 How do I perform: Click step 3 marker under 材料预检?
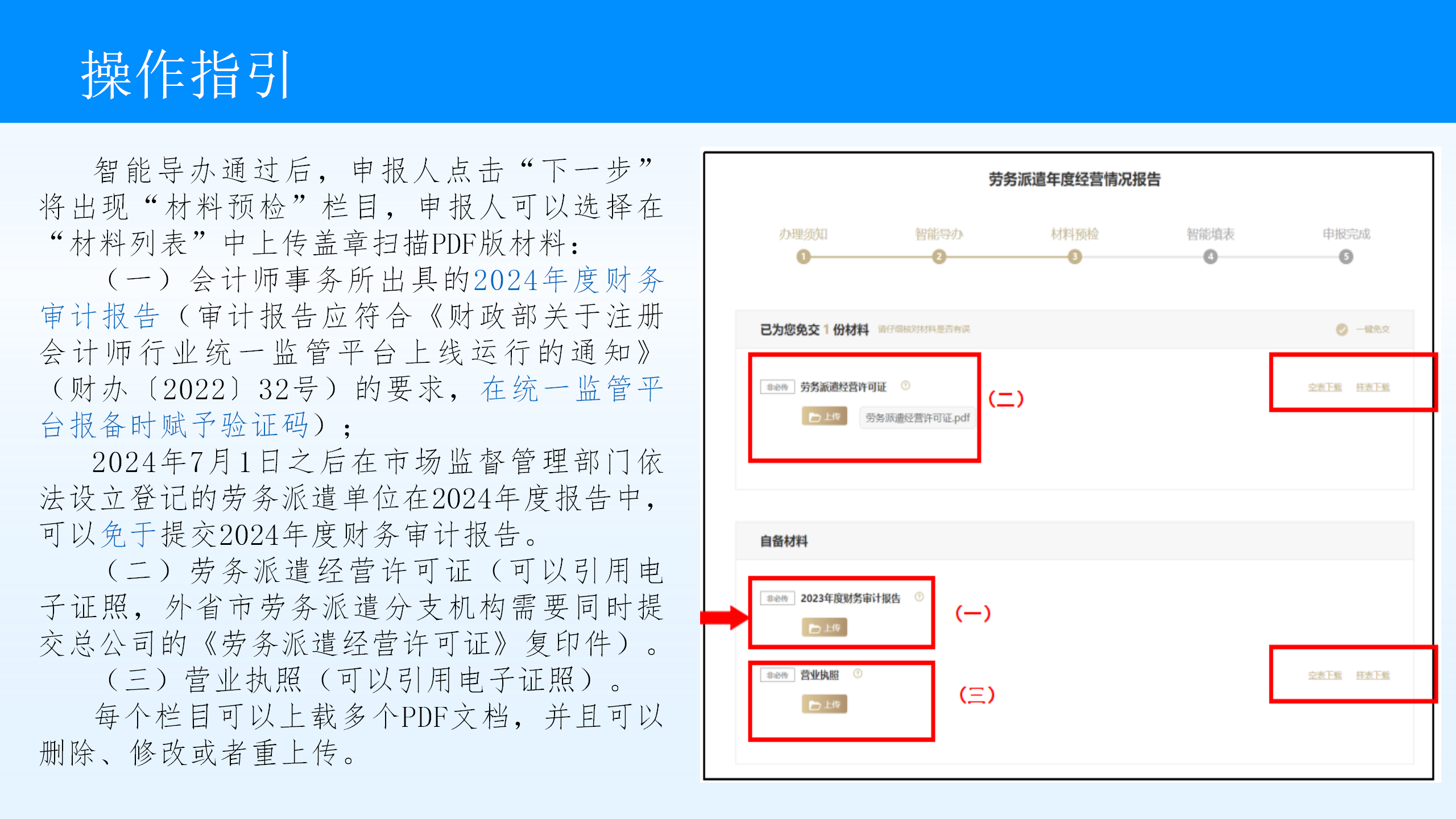(x=1074, y=257)
